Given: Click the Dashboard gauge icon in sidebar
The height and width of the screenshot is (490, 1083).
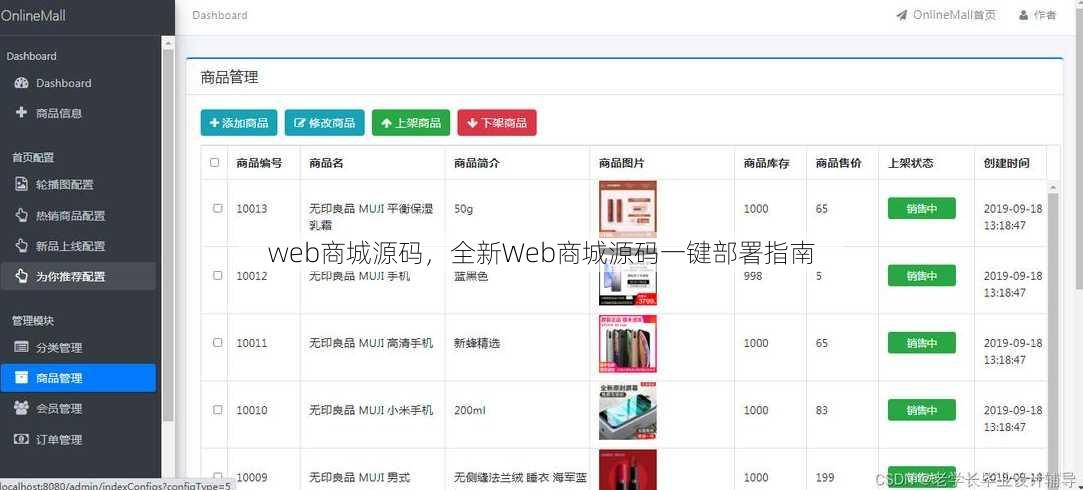Looking at the screenshot, I should 21,83.
